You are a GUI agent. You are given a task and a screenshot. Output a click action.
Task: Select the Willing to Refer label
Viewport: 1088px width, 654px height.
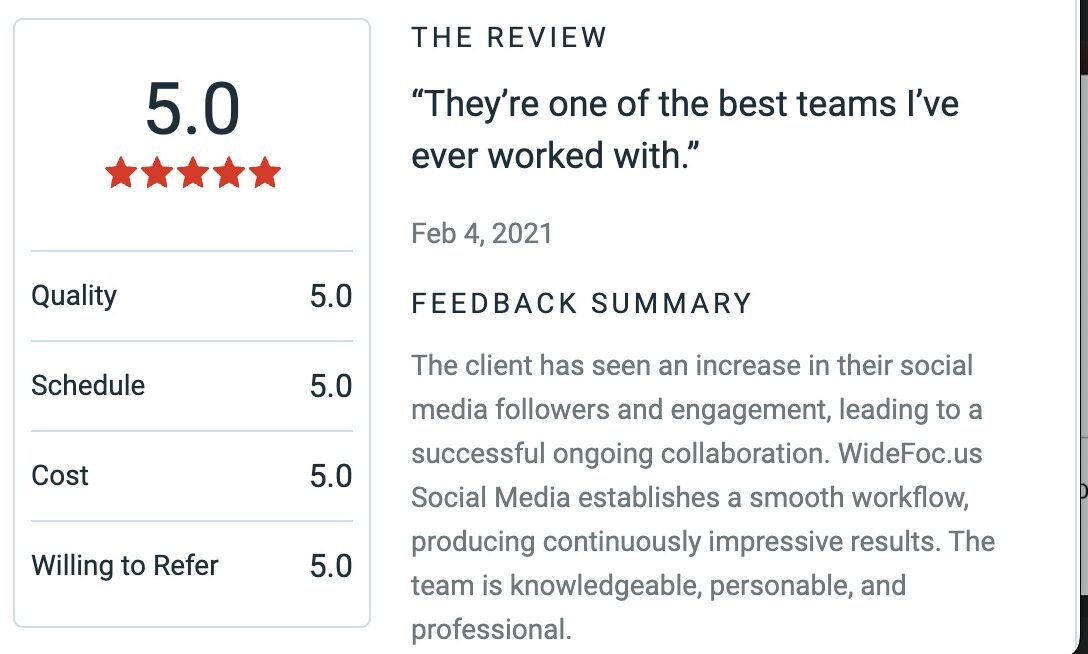125,566
